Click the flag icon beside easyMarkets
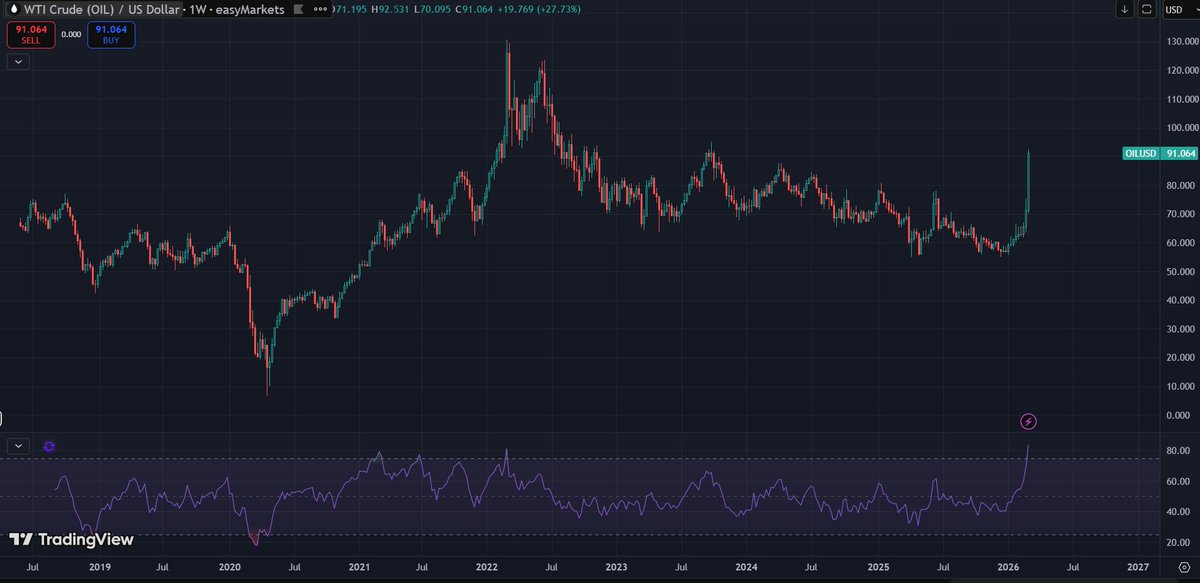The height and width of the screenshot is (583, 1200). pyautogui.click(x=297, y=9)
